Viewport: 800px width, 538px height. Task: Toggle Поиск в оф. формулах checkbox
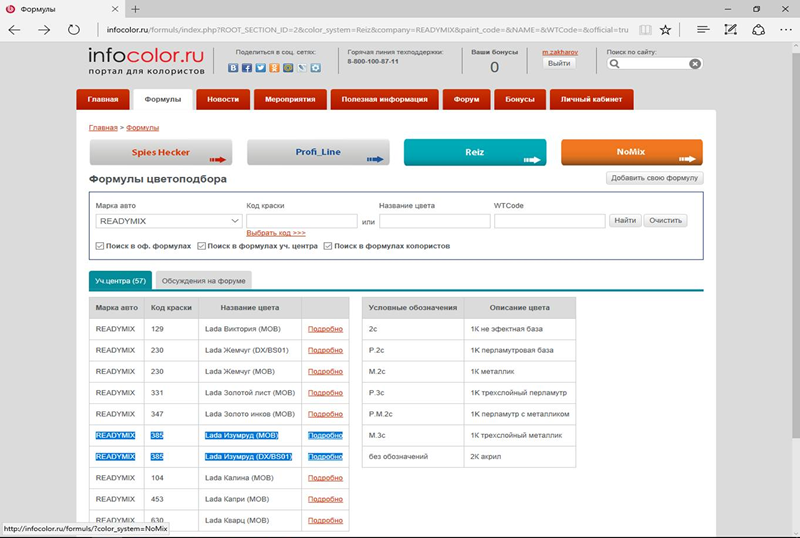[99, 246]
